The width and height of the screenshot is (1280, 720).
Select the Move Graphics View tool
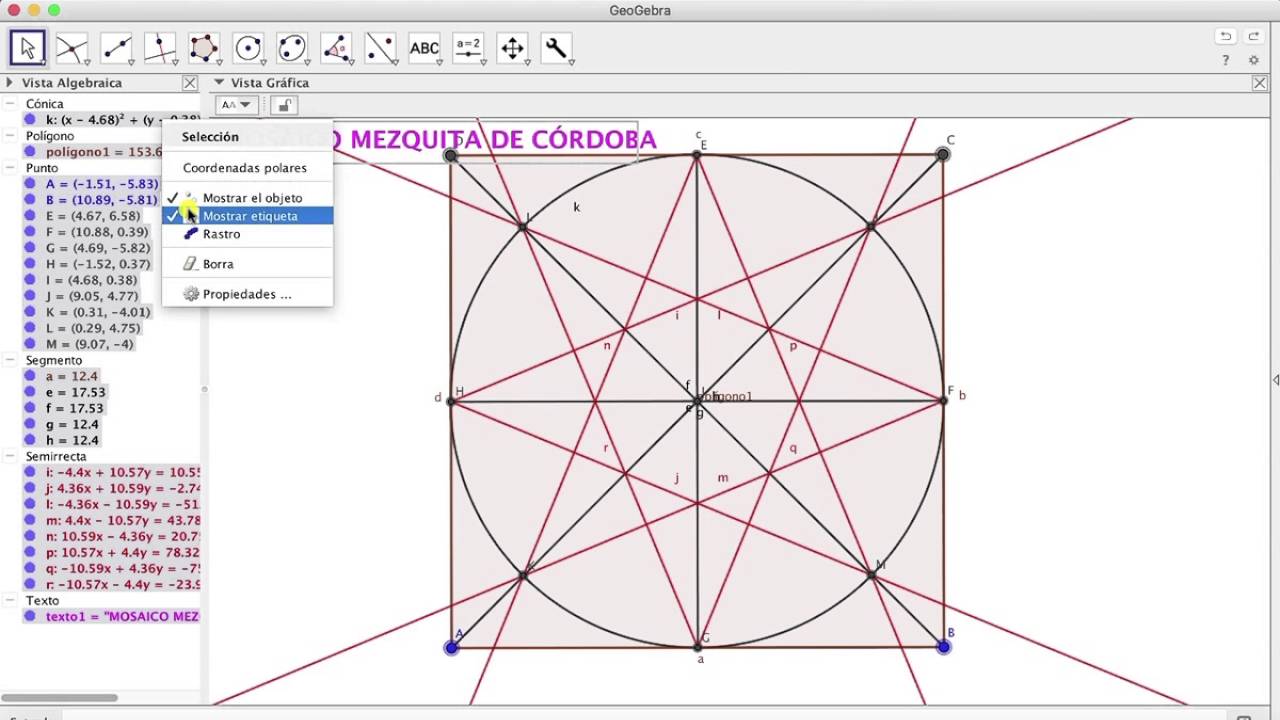[512, 47]
